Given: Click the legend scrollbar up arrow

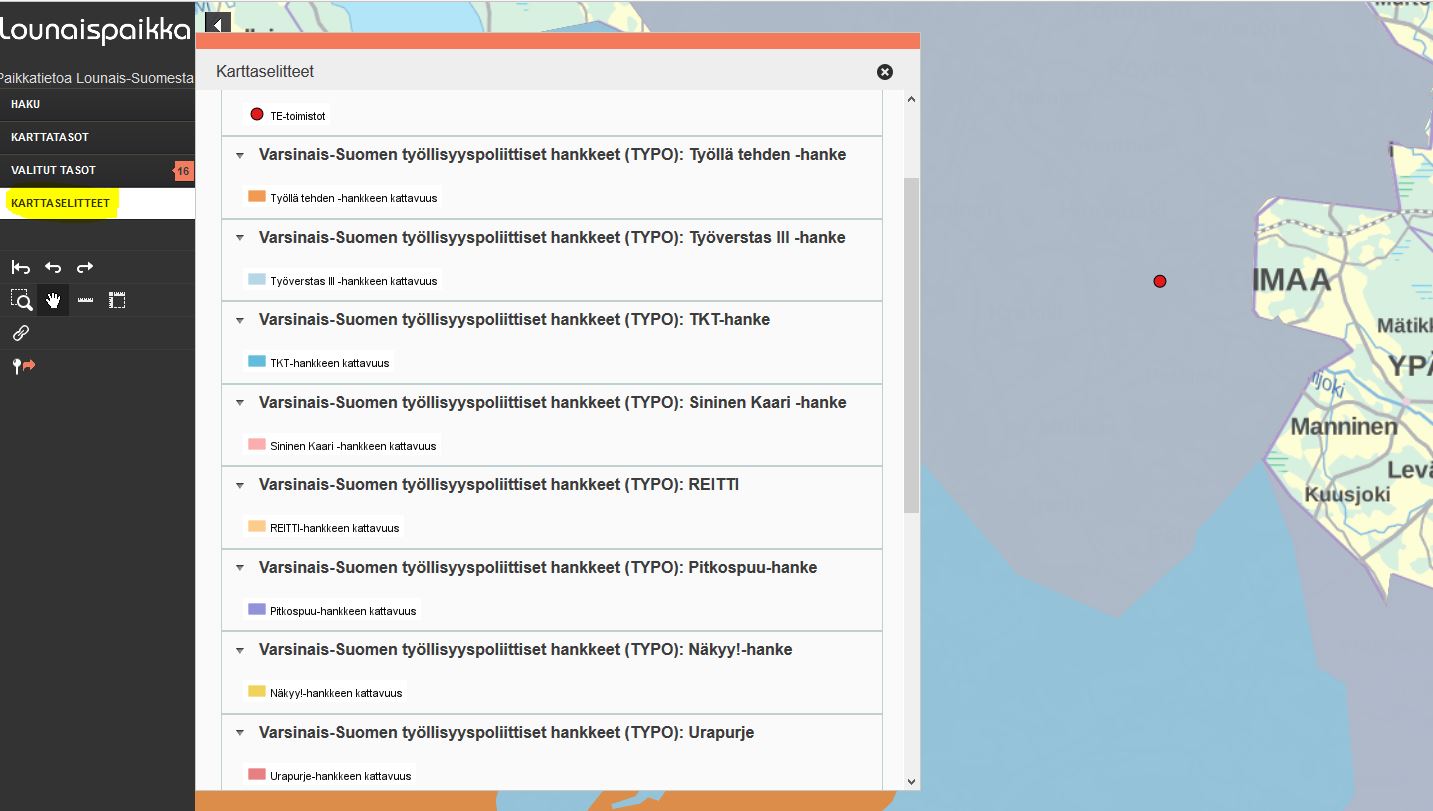Looking at the screenshot, I should 911,99.
